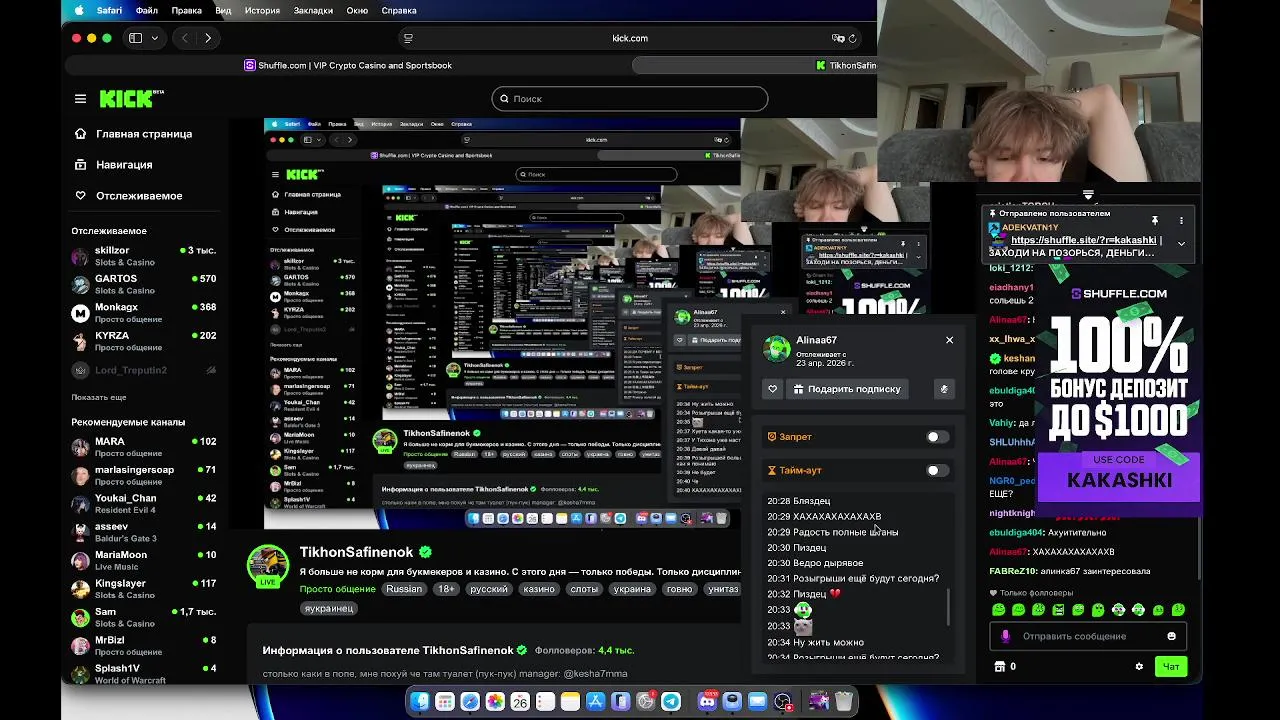The image size is (1280, 720).
Task: Expand the Safari sidebar dropdown arrow
Action: coord(154,38)
